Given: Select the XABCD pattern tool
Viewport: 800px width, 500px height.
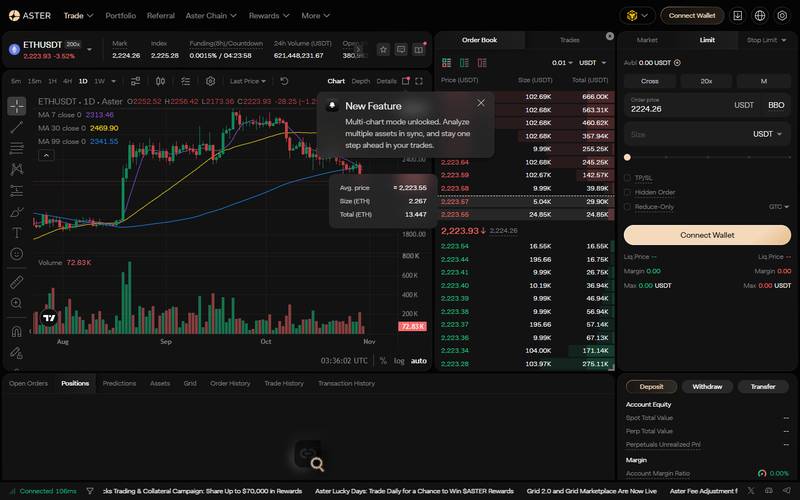Looking at the screenshot, I should point(17,169).
